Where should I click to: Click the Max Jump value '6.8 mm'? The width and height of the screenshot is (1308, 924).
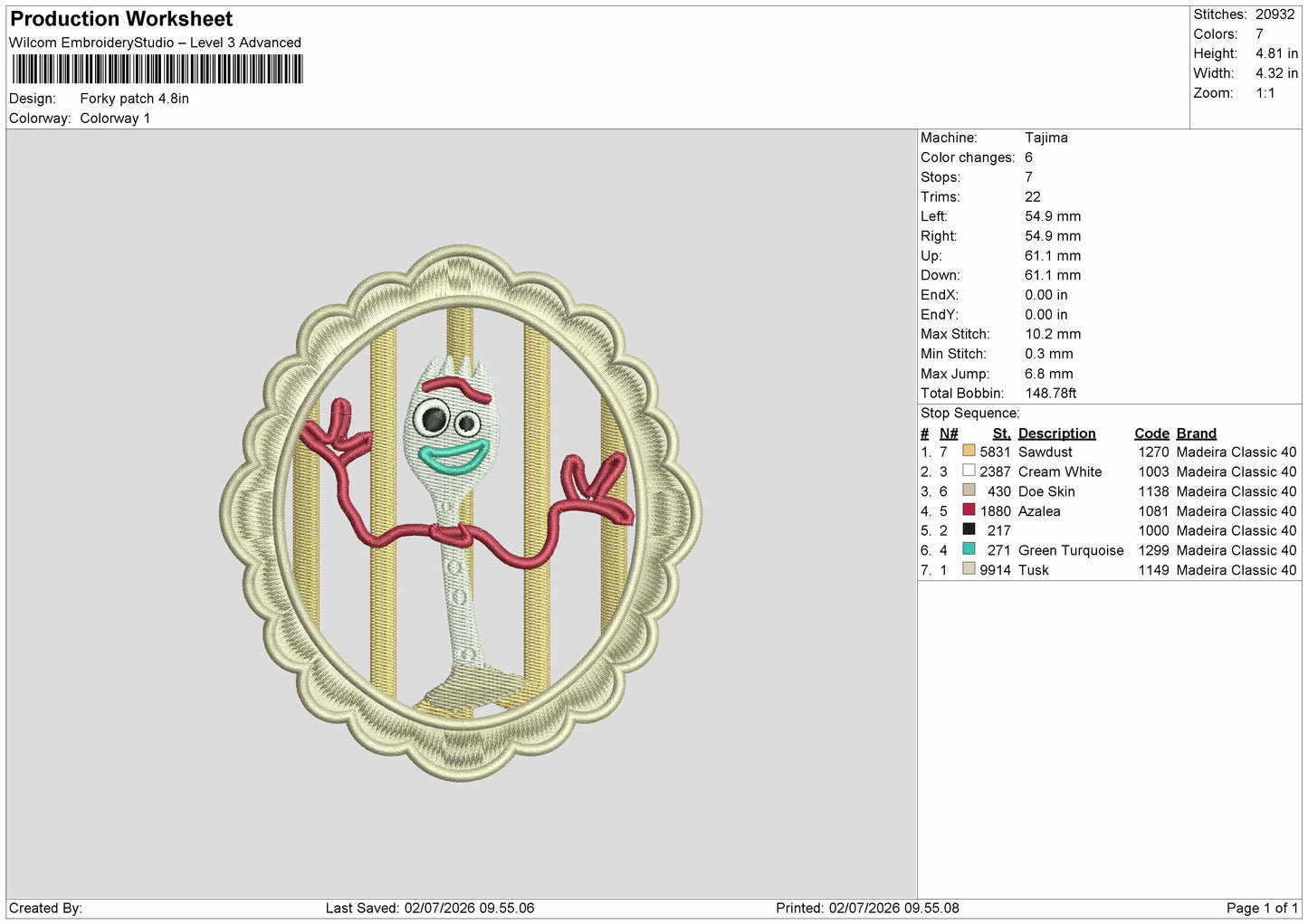[x=1048, y=374]
